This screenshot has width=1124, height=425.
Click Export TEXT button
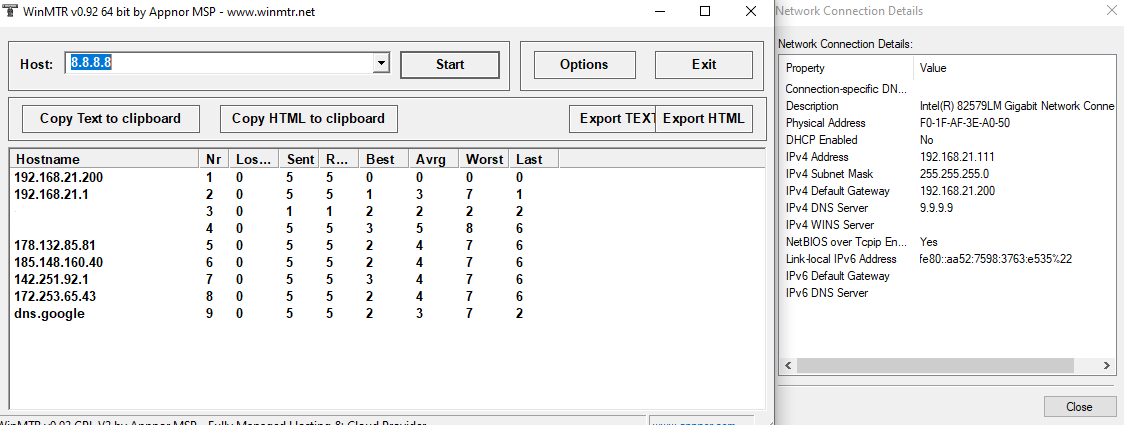click(x=612, y=118)
